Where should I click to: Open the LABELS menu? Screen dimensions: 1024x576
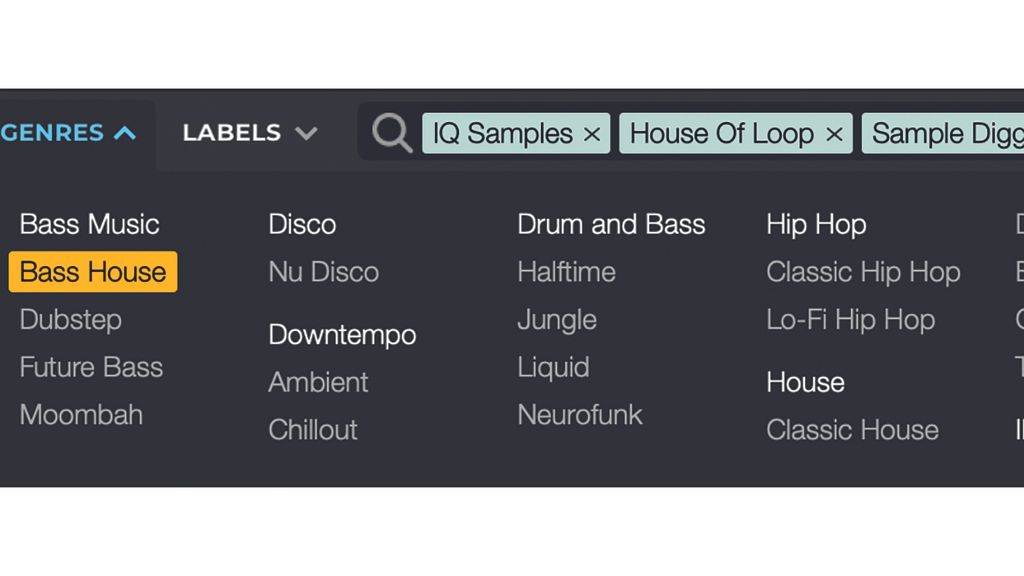click(x=249, y=133)
